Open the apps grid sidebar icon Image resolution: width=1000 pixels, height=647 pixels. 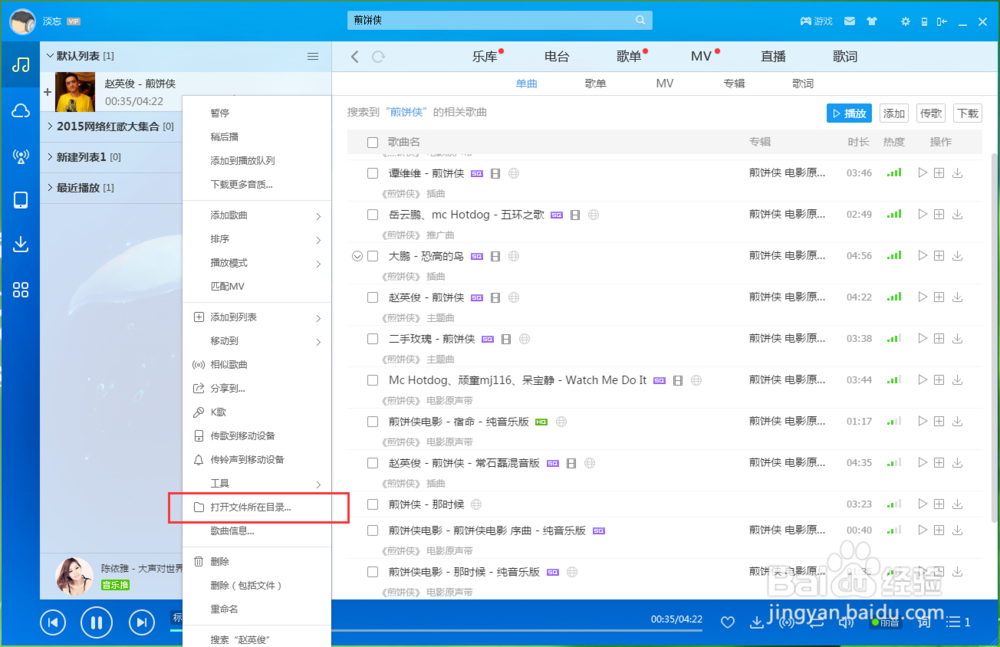(x=20, y=290)
